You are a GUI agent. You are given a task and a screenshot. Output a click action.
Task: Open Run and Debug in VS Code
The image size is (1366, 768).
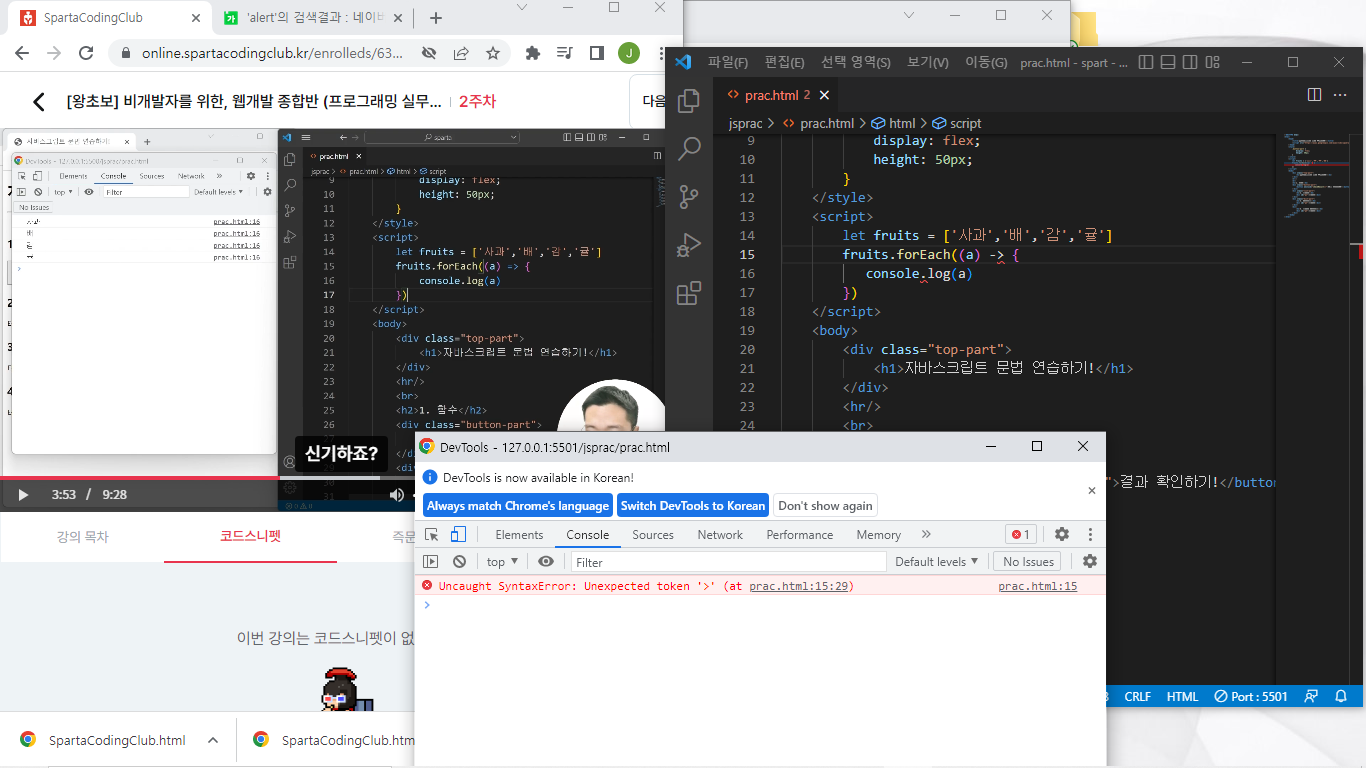tap(689, 245)
